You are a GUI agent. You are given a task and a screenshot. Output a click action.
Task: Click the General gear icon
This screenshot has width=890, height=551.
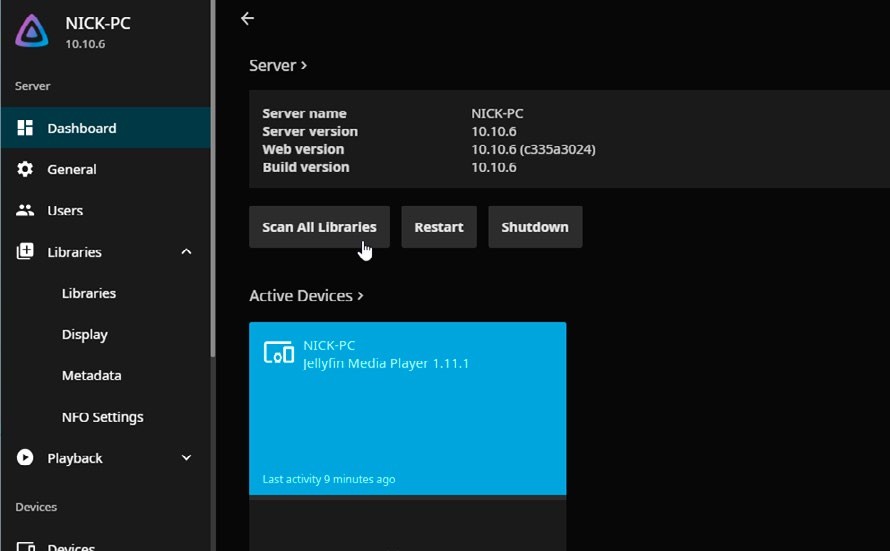[x=25, y=169]
